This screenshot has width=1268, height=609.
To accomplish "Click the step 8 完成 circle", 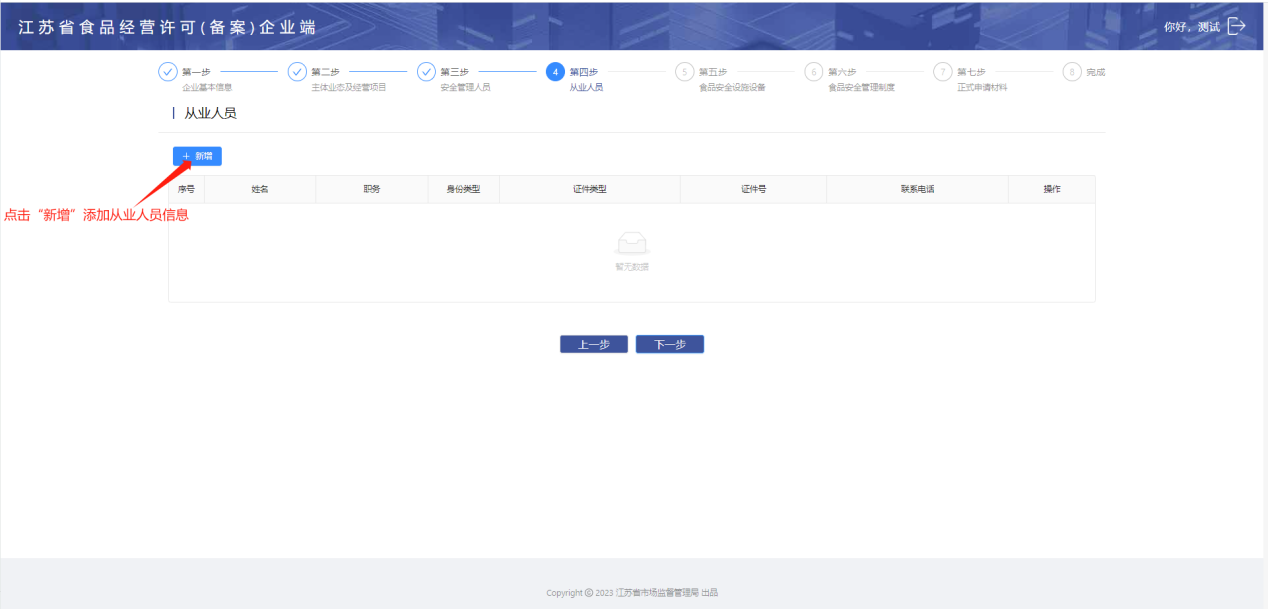I will [1072, 72].
